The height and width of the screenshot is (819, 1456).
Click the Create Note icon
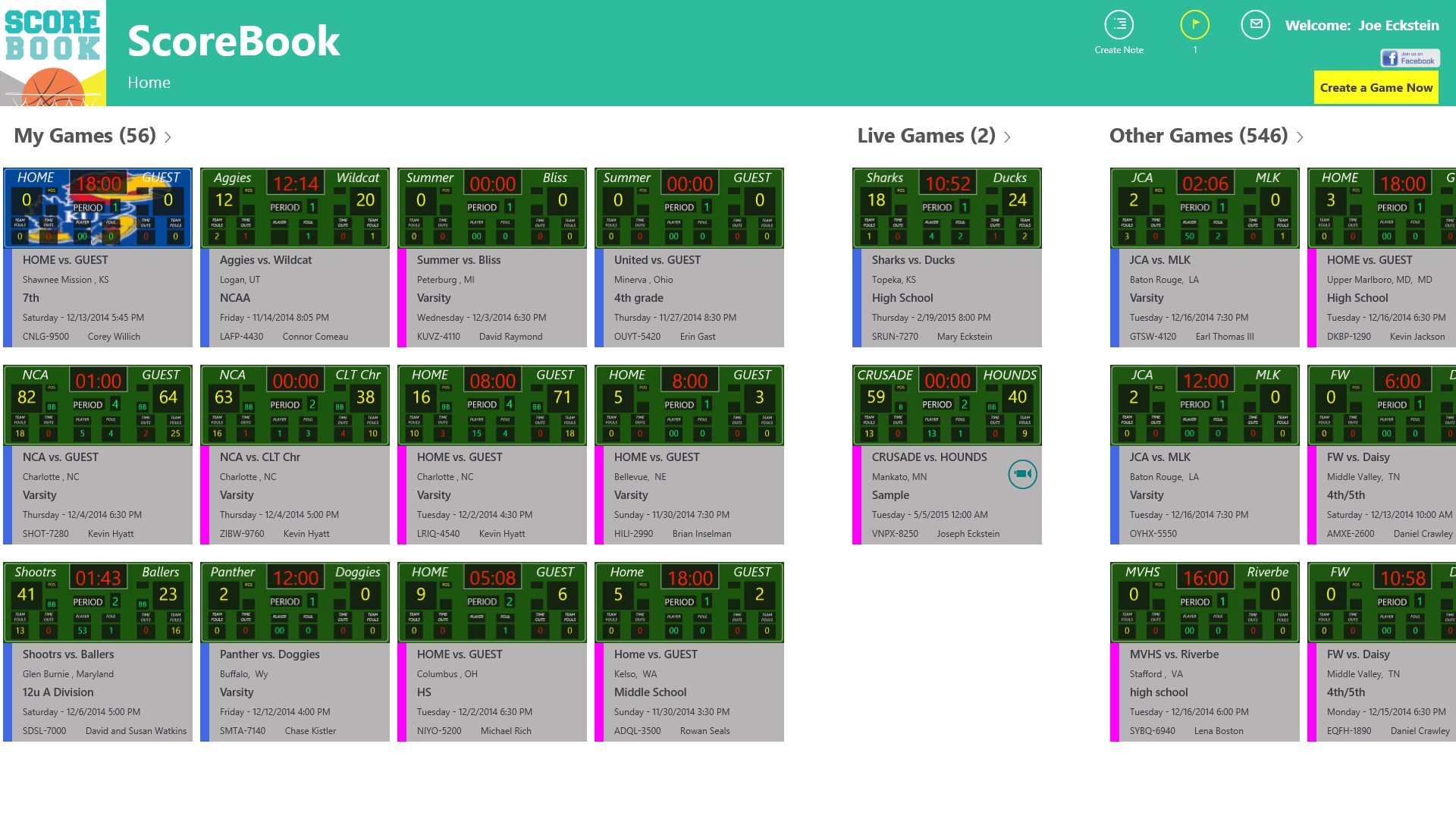coord(1119,25)
